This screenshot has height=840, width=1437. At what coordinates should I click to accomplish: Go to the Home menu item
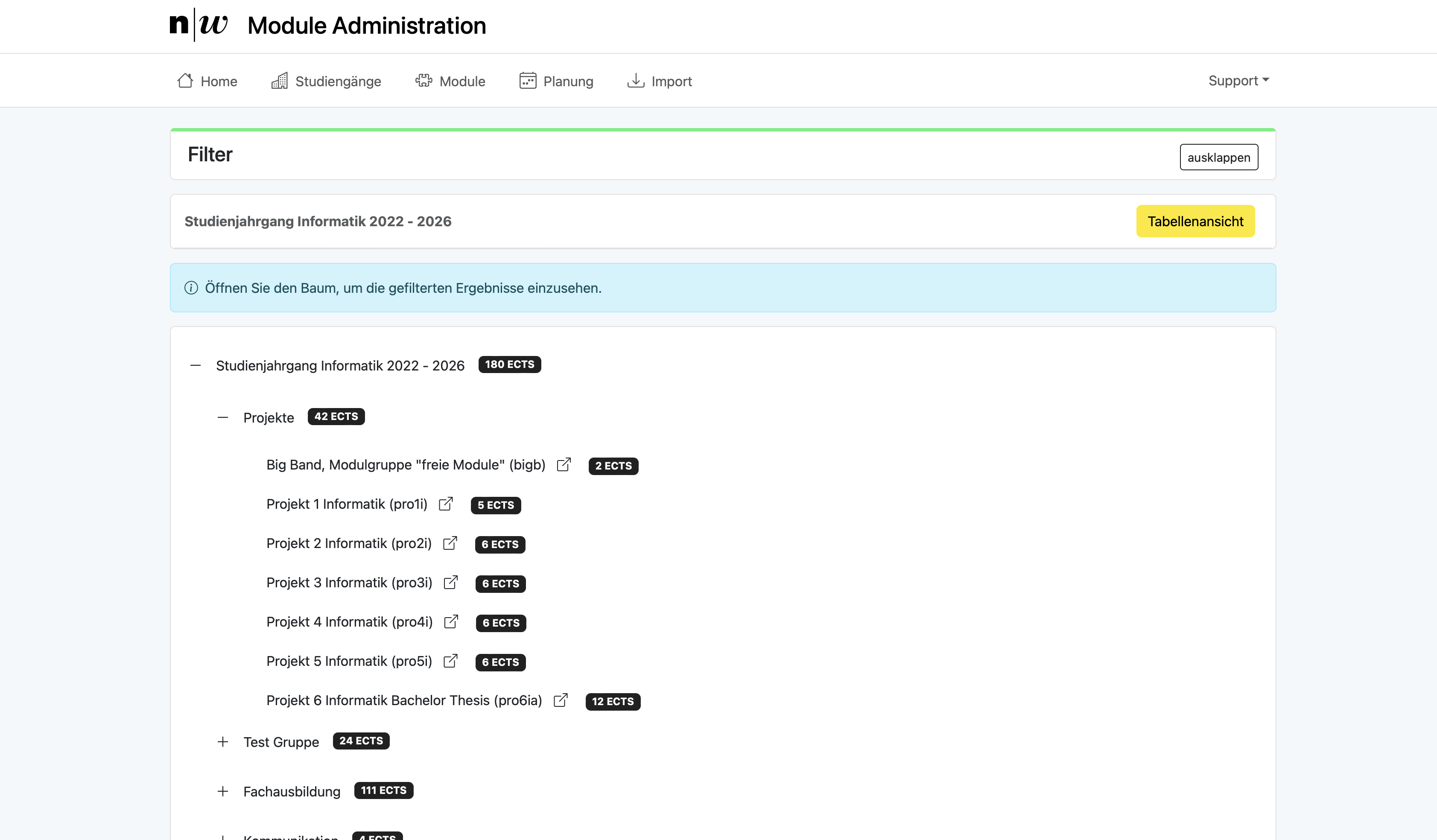coord(207,81)
